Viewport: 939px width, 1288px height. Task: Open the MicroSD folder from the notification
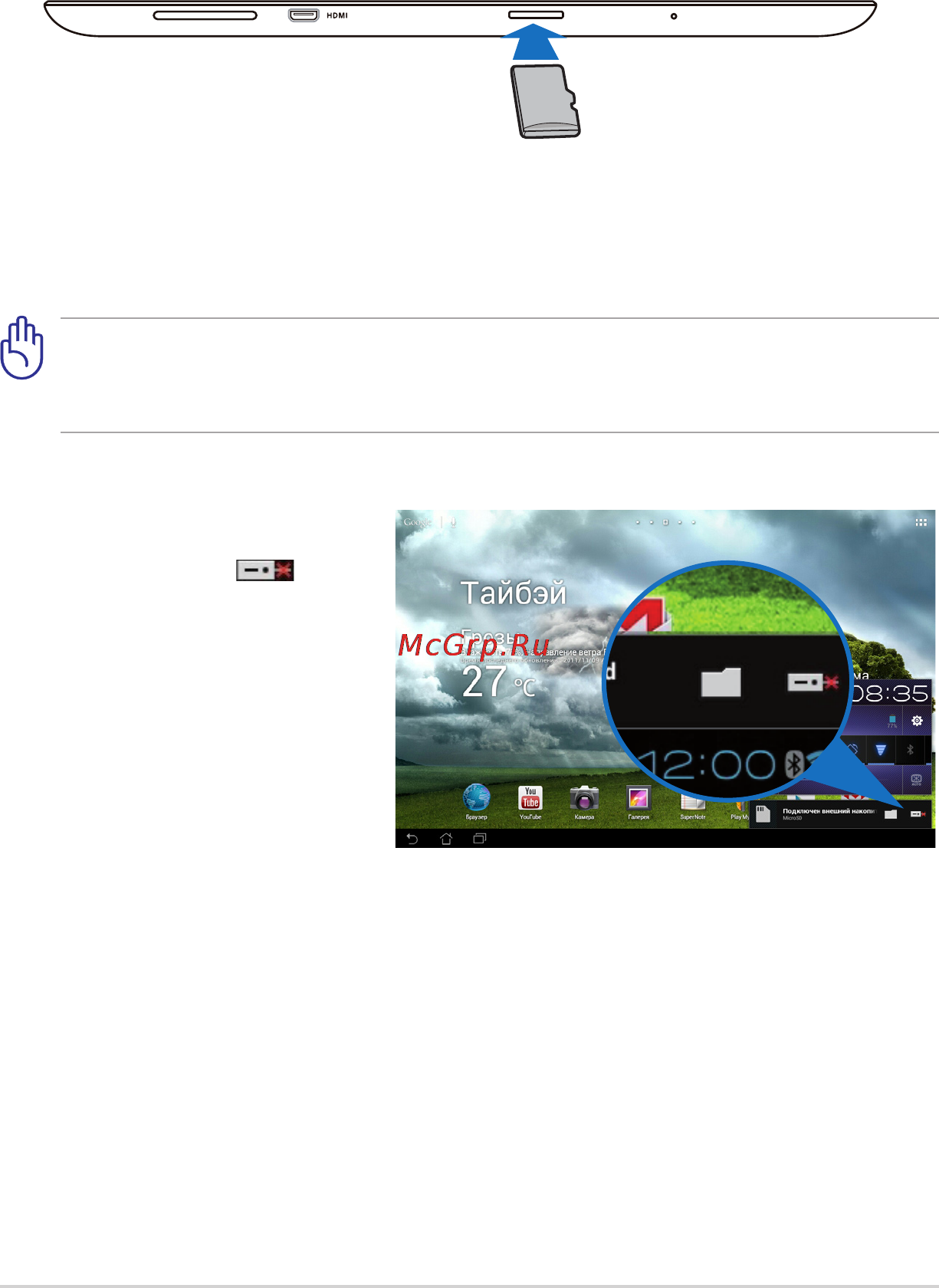click(890, 814)
